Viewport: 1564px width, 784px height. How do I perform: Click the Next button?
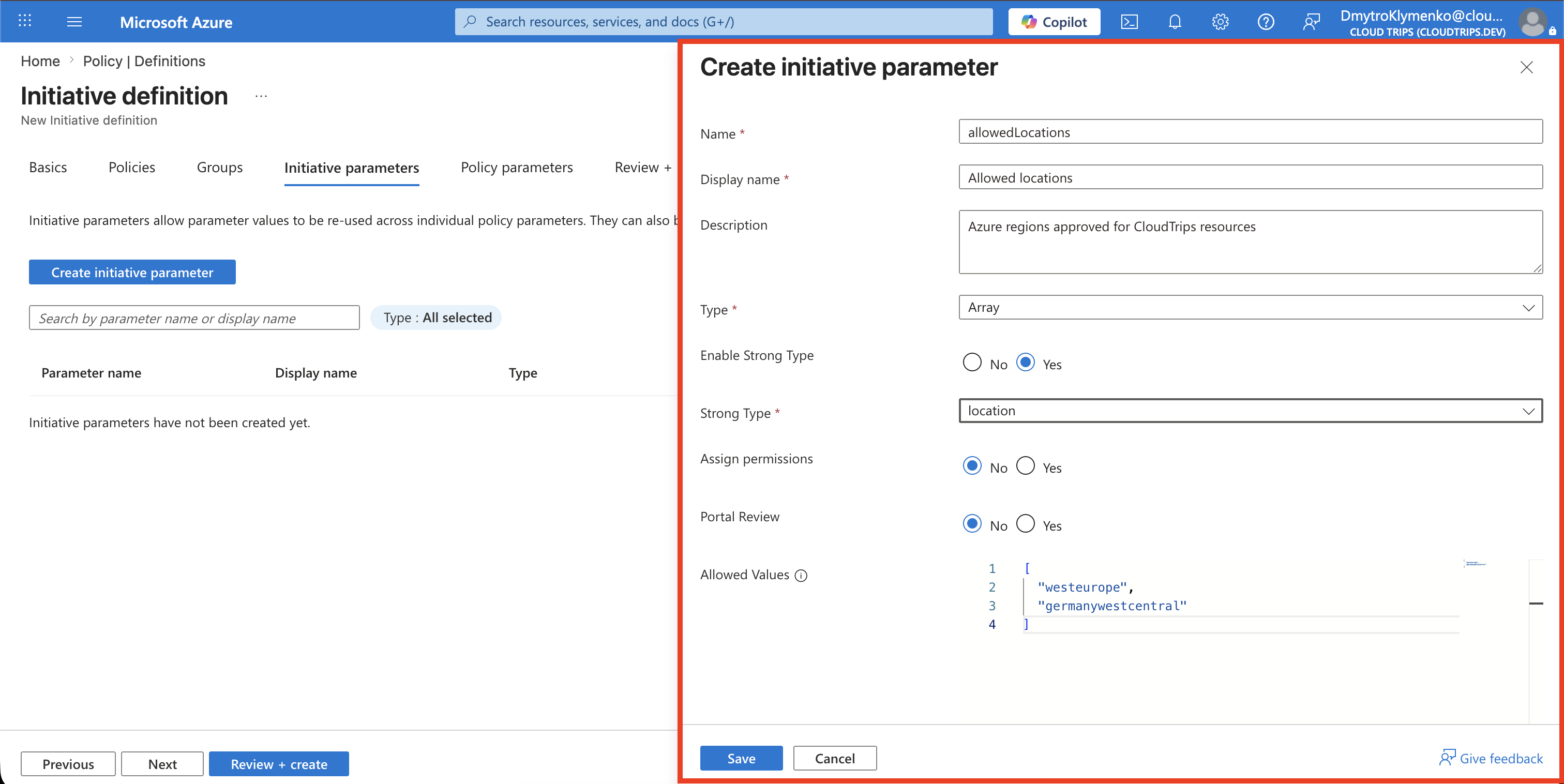coord(162,764)
